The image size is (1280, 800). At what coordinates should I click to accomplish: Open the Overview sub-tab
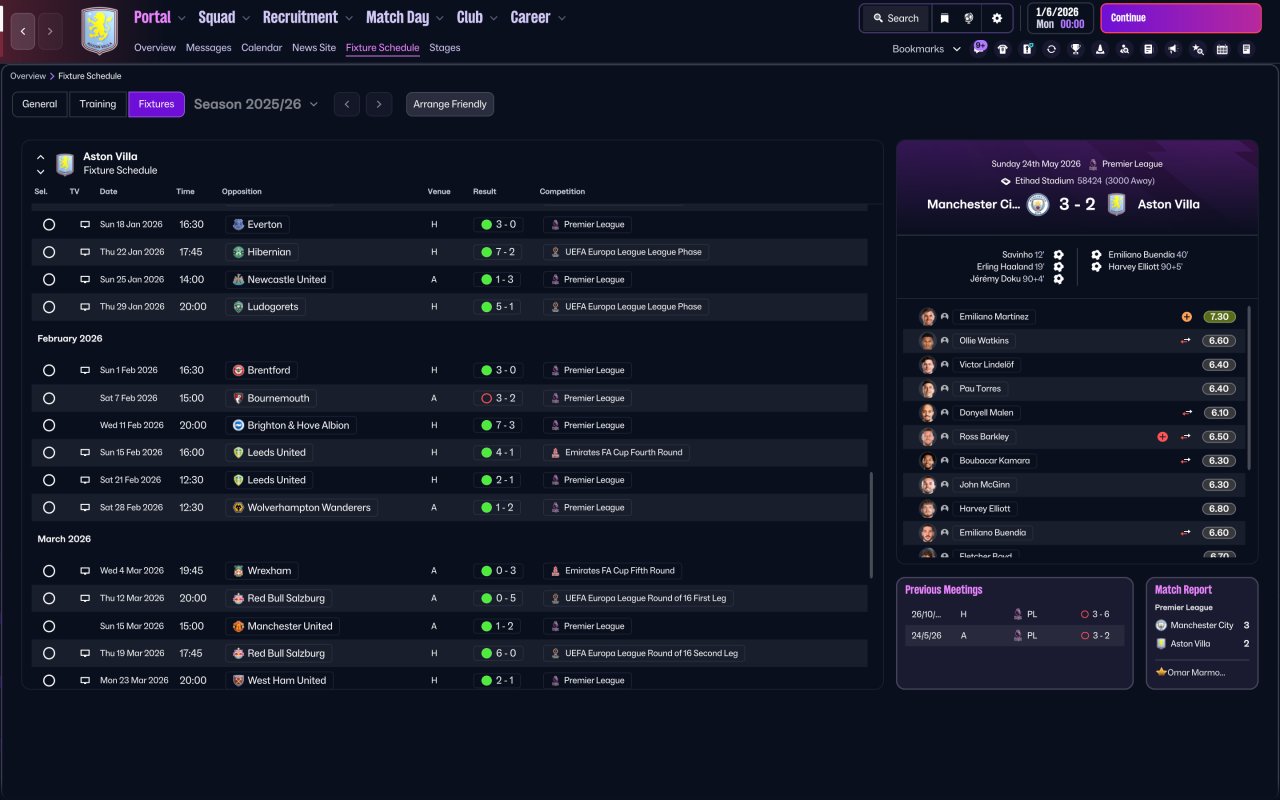tap(155, 48)
